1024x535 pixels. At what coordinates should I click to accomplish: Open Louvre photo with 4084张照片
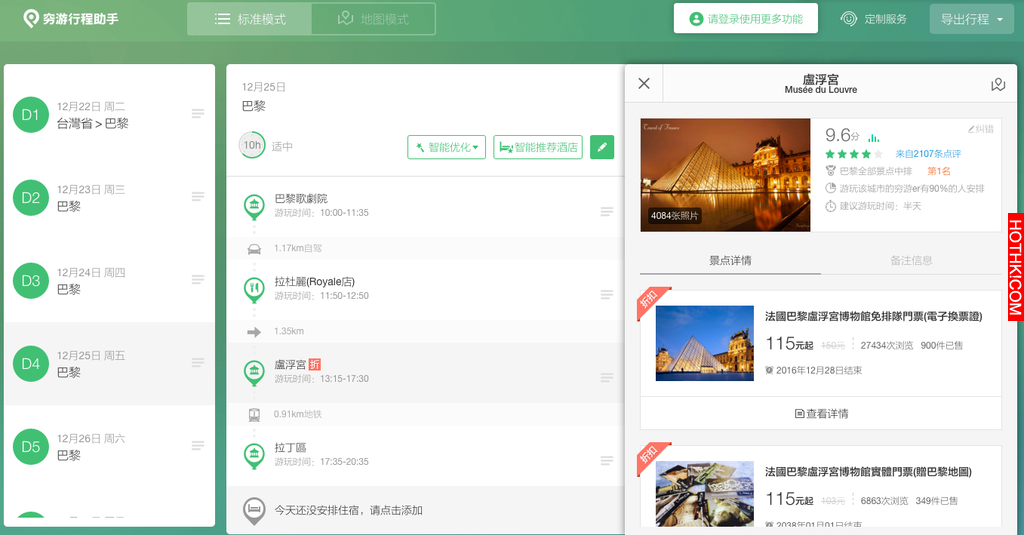click(725, 174)
